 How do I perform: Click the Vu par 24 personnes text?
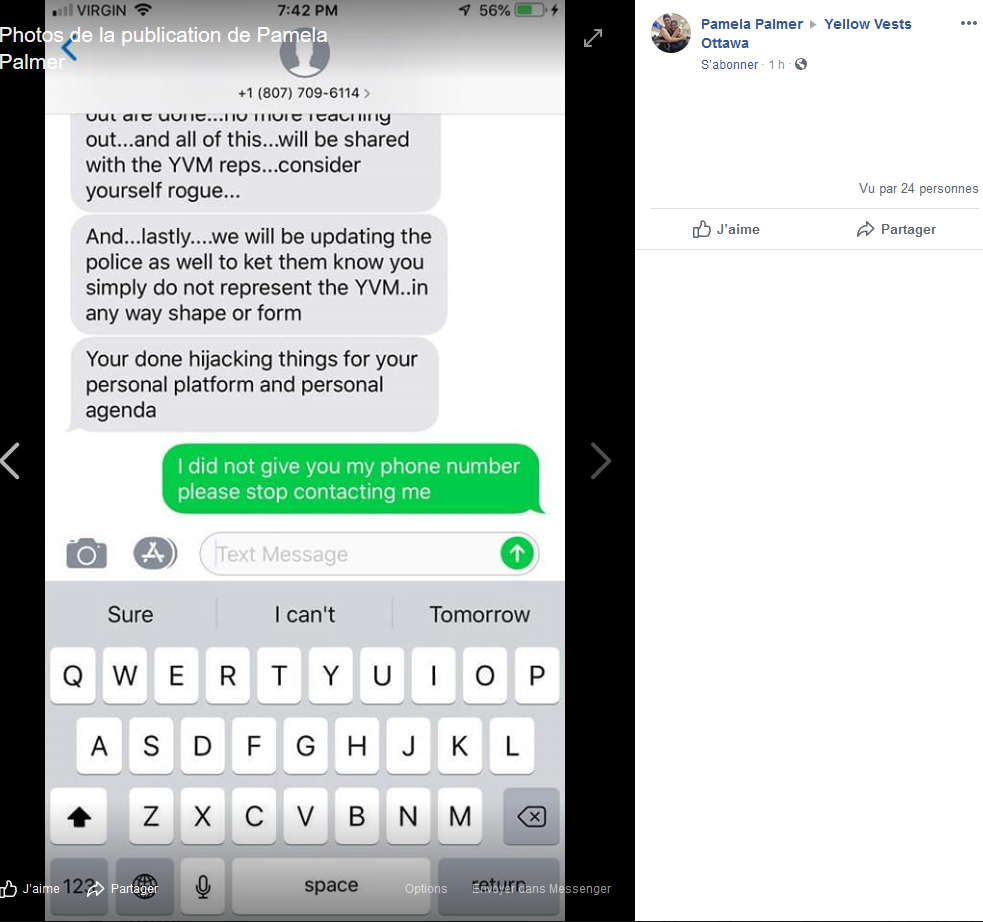pyautogui.click(x=918, y=189)
